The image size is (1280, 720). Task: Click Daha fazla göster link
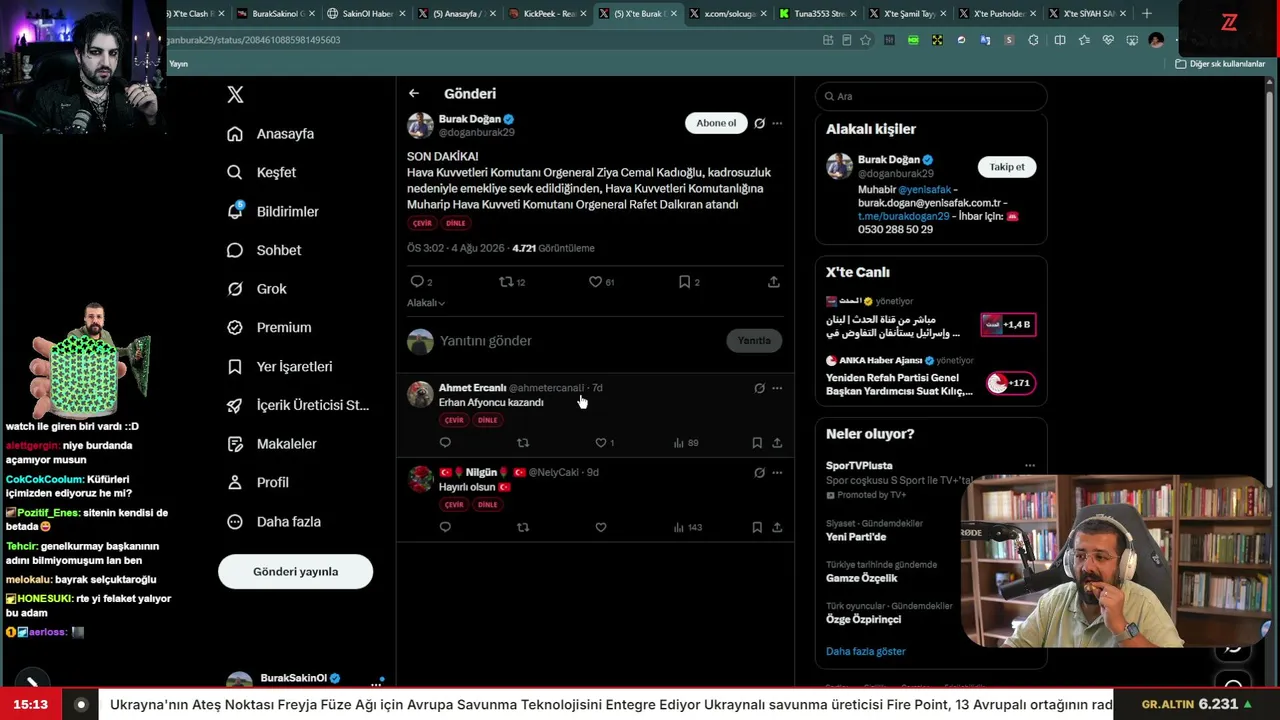coord(866,651)
